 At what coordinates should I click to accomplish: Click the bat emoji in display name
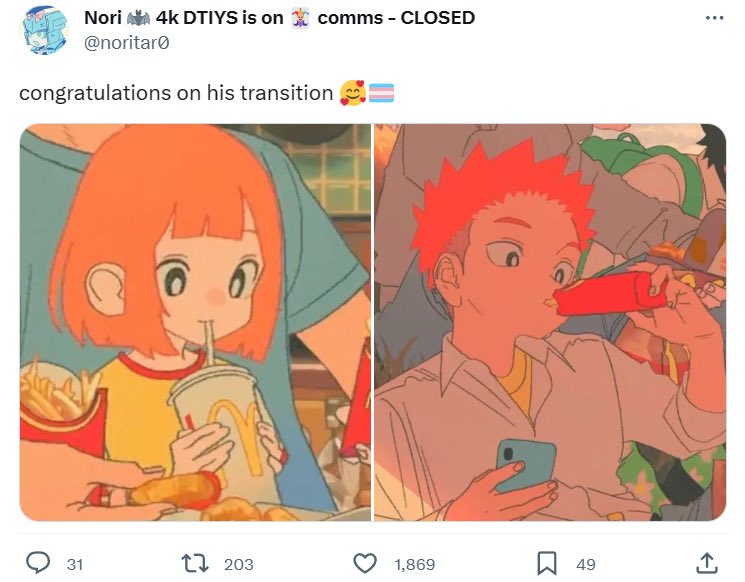click(139, 18)
